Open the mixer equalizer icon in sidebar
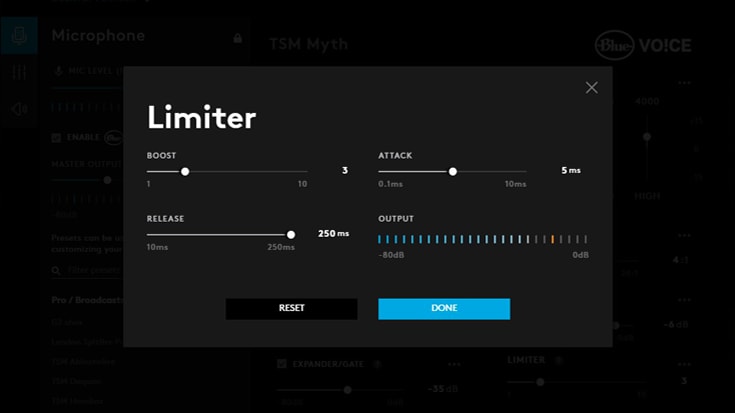The image size is (735, 413). pyautogui.click(x=19, y=73)
